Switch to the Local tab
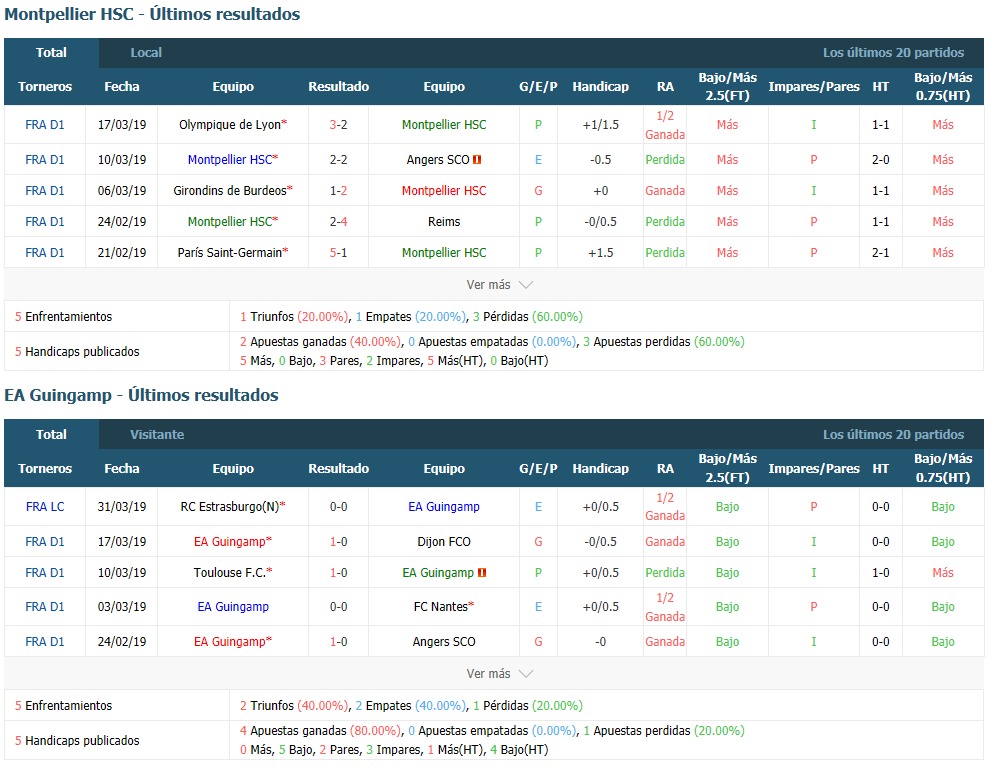The width and height of the screenshot is (994, 768). (146, 53)
